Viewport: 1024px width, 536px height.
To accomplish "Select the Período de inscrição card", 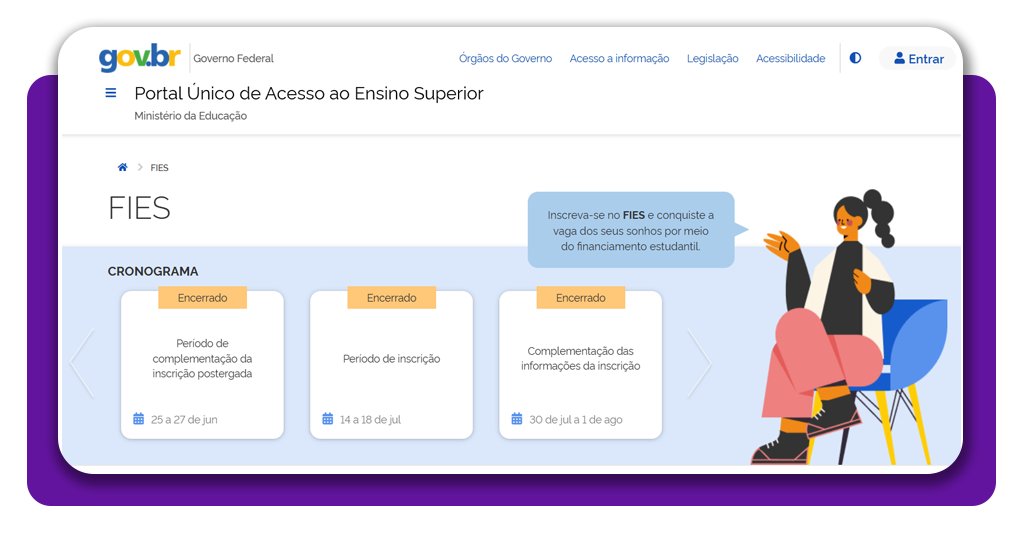I will tap(391, 360).
